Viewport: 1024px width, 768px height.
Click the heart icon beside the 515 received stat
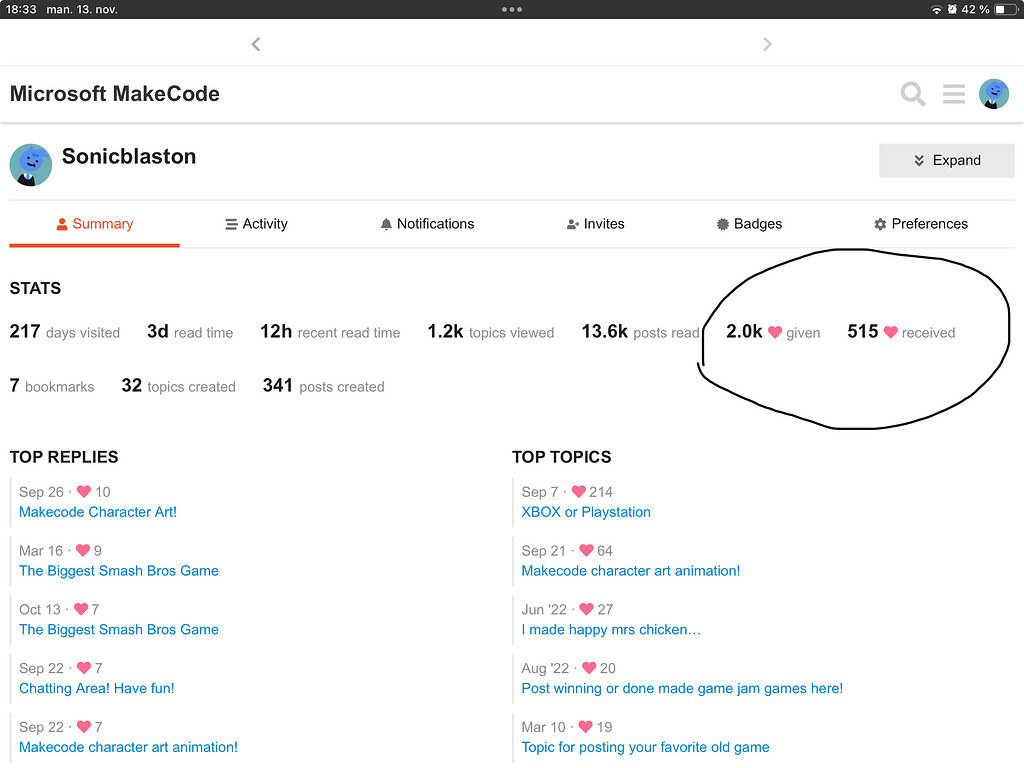click(891, 332)
